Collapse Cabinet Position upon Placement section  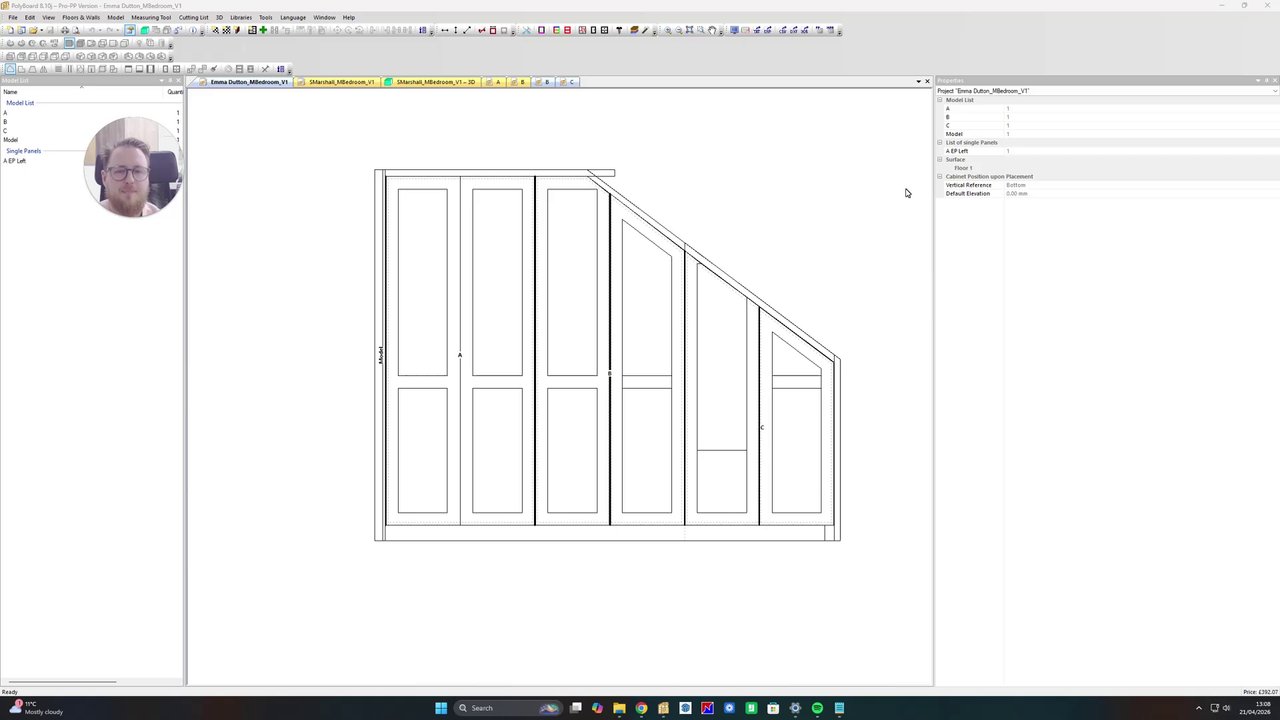(940, 176)
